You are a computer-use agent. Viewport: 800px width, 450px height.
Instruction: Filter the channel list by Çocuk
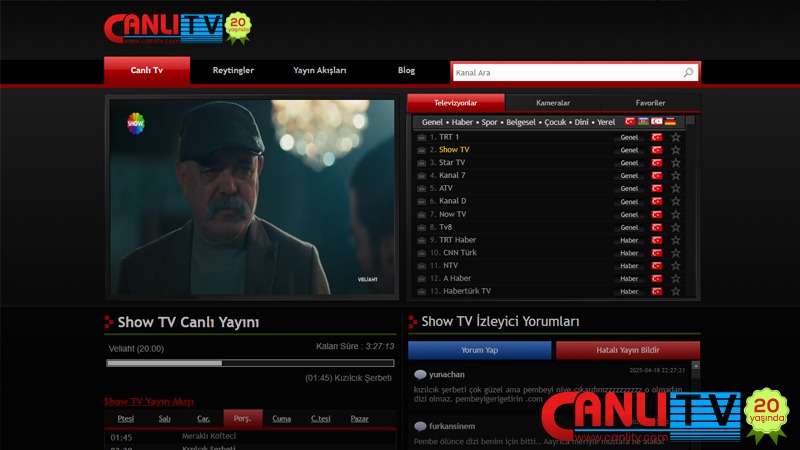coord(555,122)
